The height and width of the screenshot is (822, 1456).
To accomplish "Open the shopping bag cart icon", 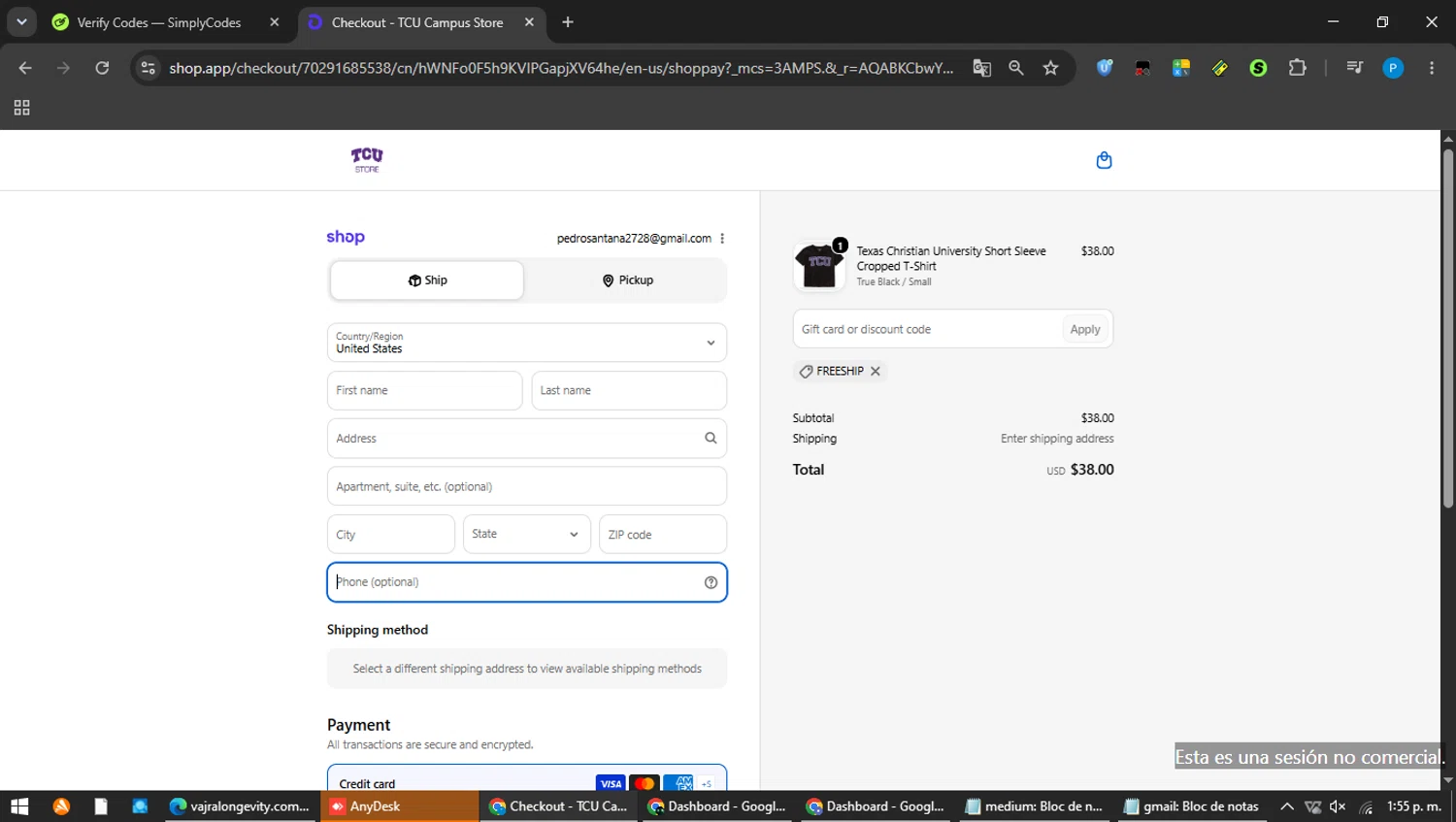I will (1104, 160).
